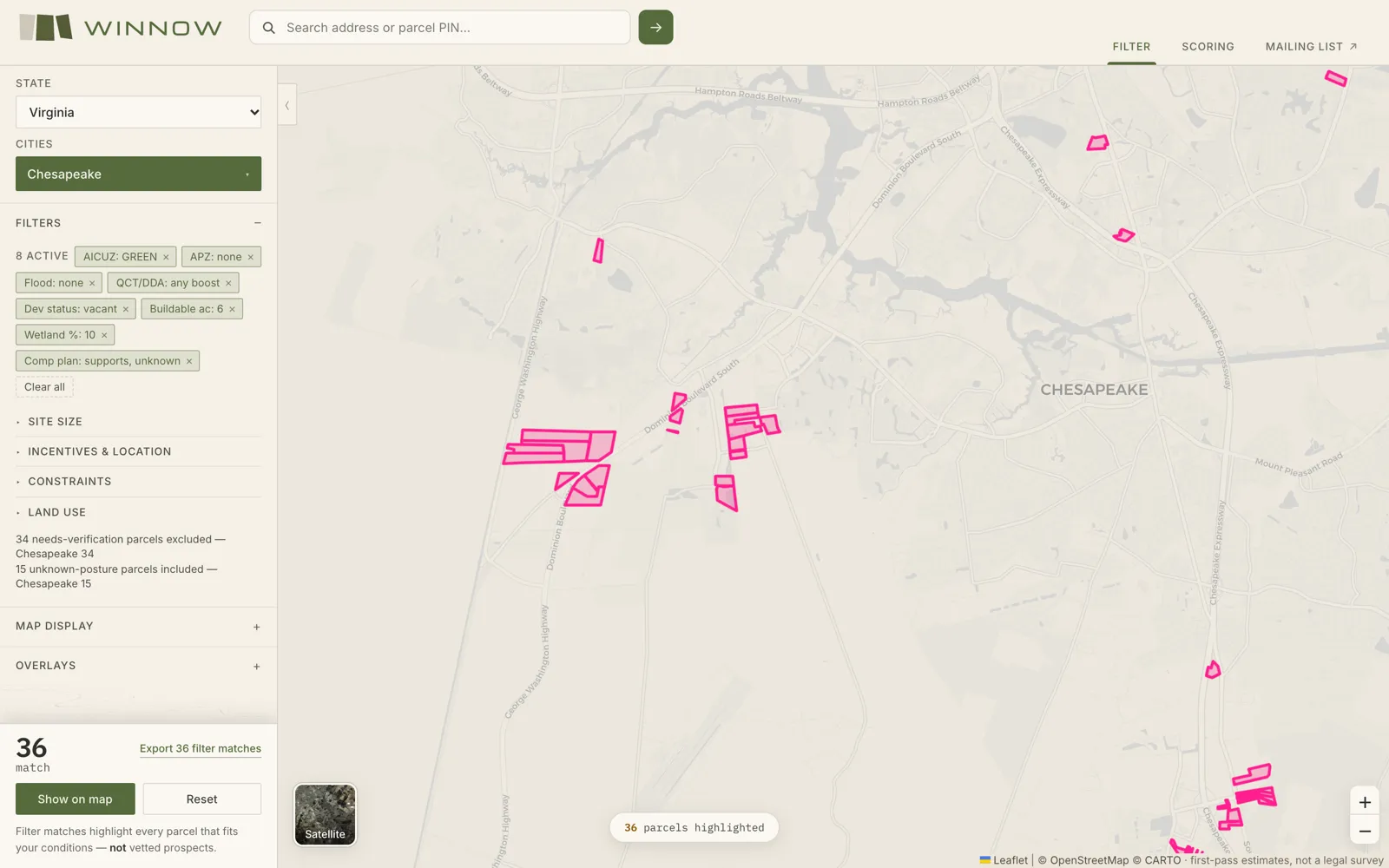Click Export 36 filter matches link

201,748
